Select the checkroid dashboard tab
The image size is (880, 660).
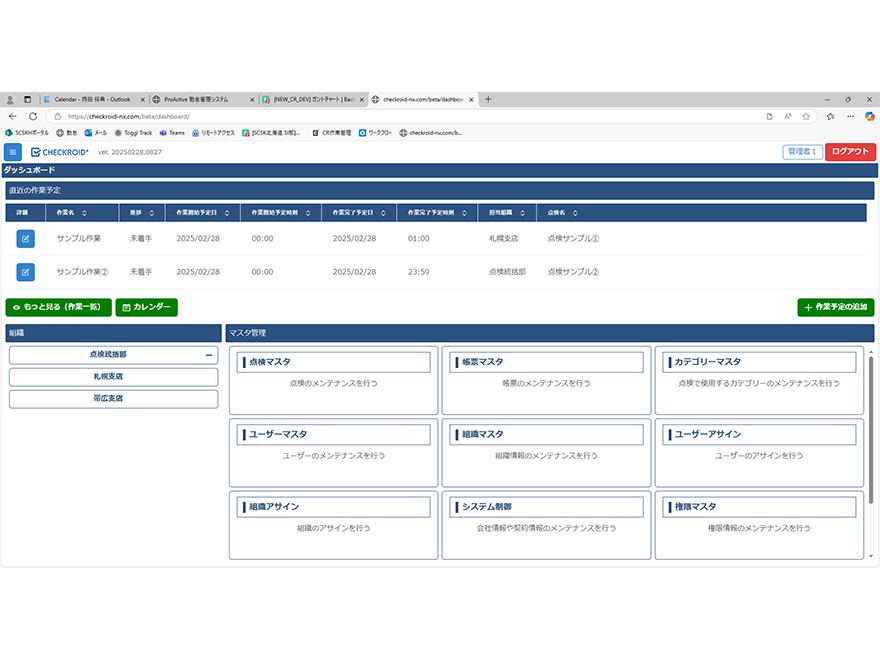(x=423, y=99)
